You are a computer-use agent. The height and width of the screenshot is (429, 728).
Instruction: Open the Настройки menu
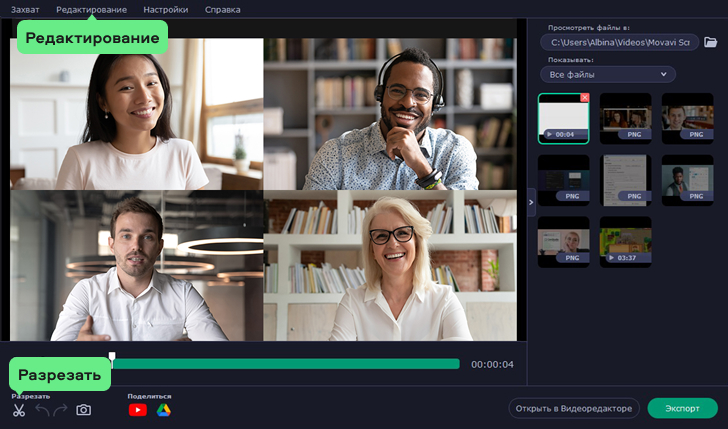pos(165,9)
